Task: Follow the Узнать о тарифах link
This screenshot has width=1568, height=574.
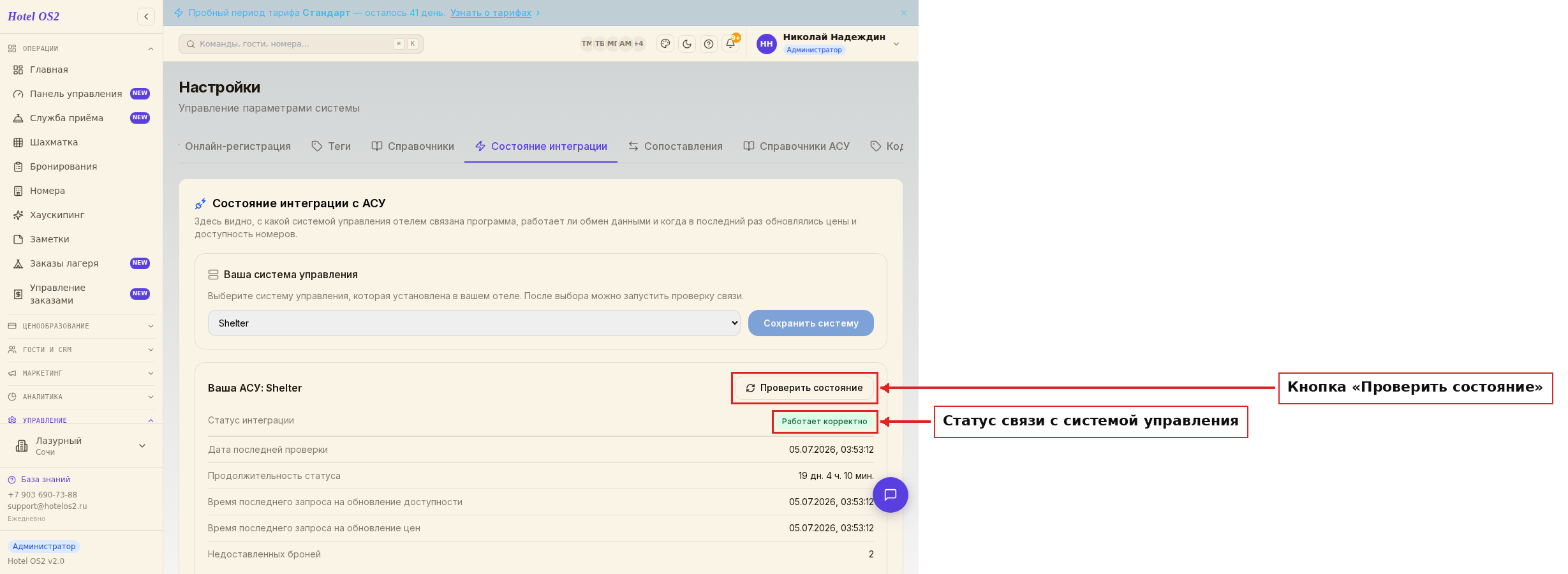Action: click(x=491, y=13)
